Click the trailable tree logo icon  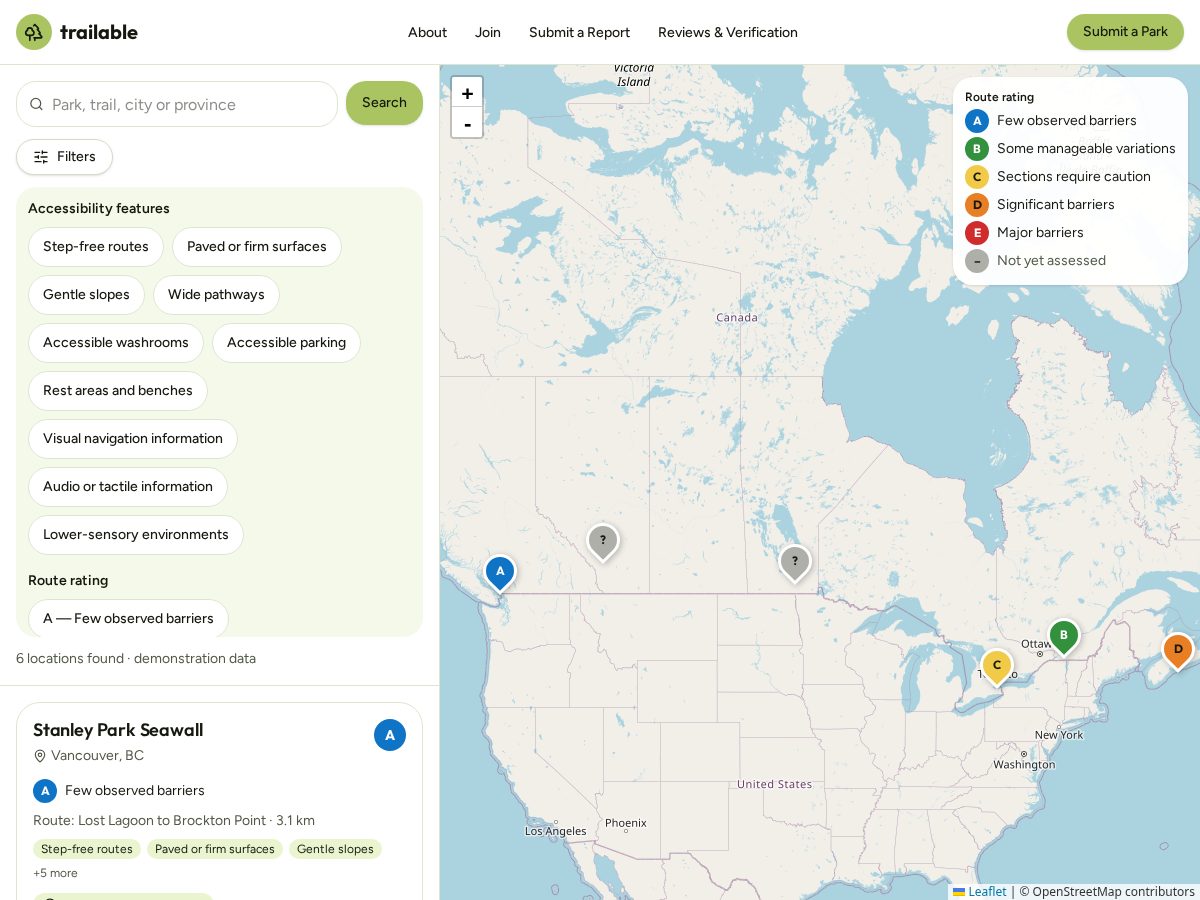(34, 32)
